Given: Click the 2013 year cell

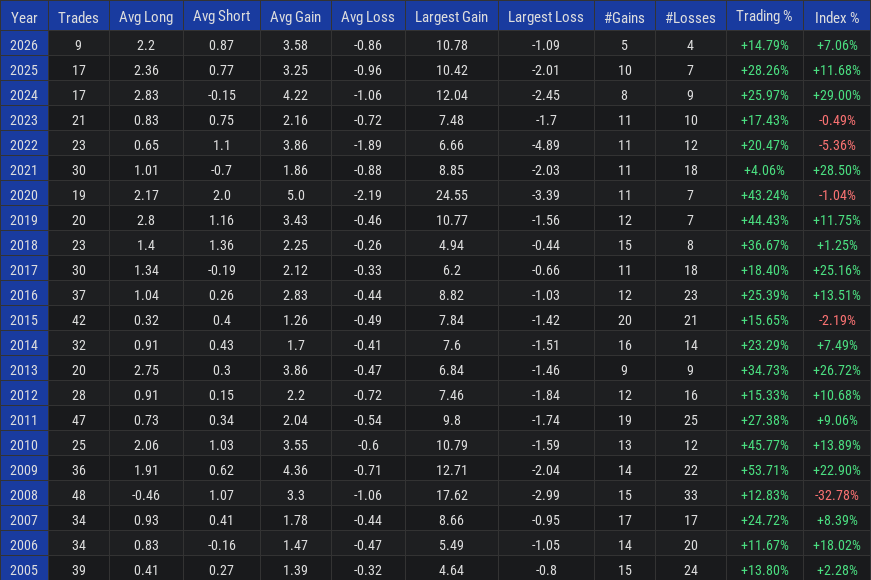Looking at the screenshot, I should tap(24, 370).
